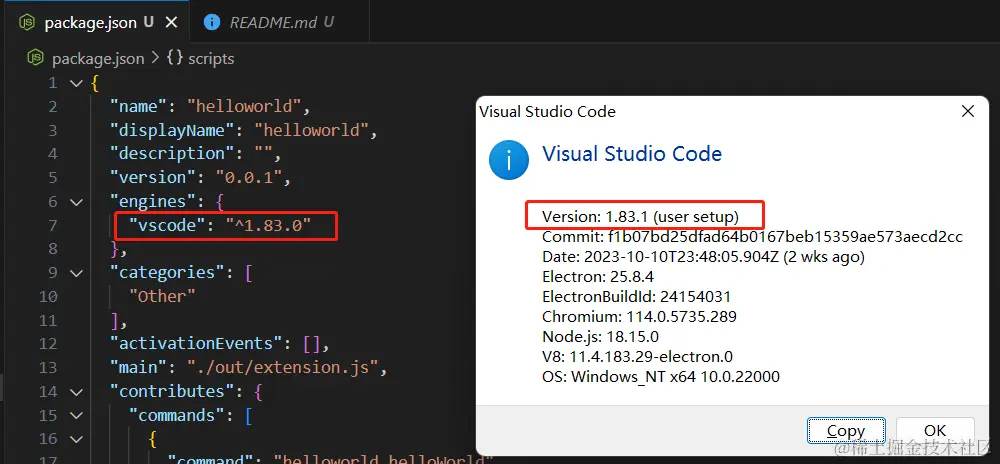The image size is (1000, 464).
Task: Click line number 8 in the gutter
Action: coord(52,249)
